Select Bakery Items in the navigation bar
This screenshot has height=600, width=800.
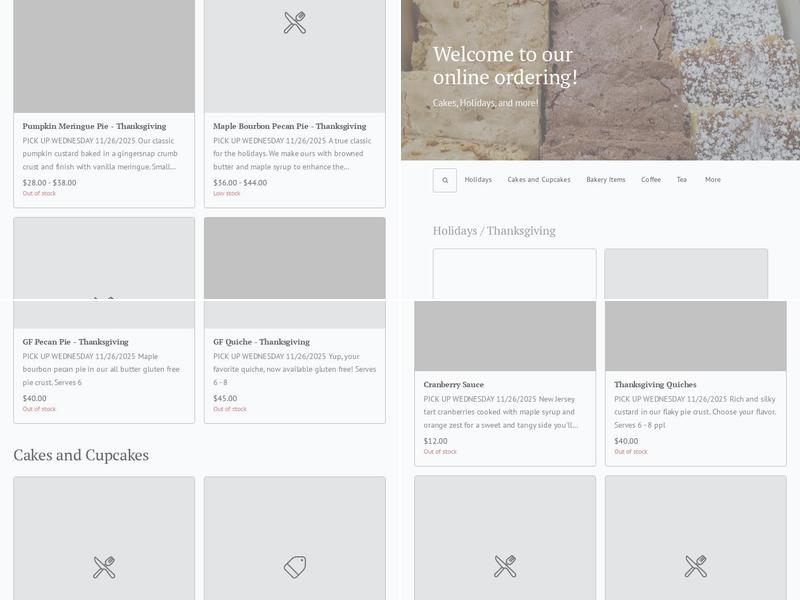605,180
